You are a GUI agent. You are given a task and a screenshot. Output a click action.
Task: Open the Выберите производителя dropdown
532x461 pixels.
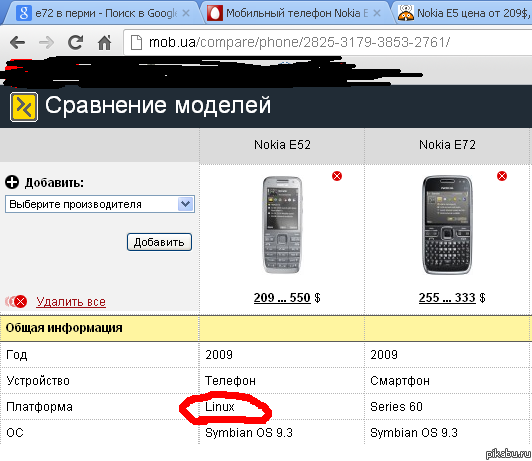pos(100,204)
